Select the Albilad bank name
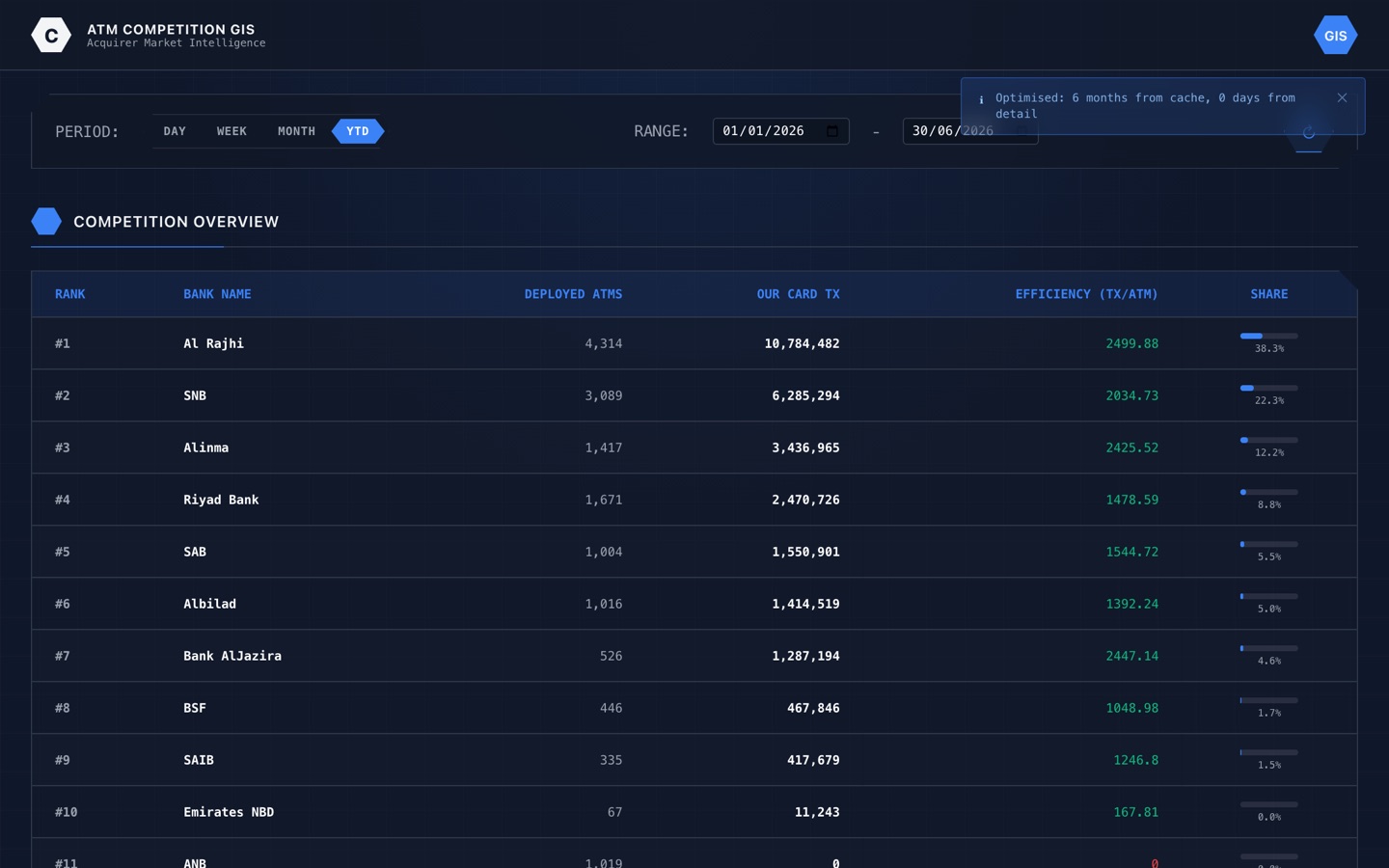Screen dimensions: 1389x868 [x=210, y=604]
